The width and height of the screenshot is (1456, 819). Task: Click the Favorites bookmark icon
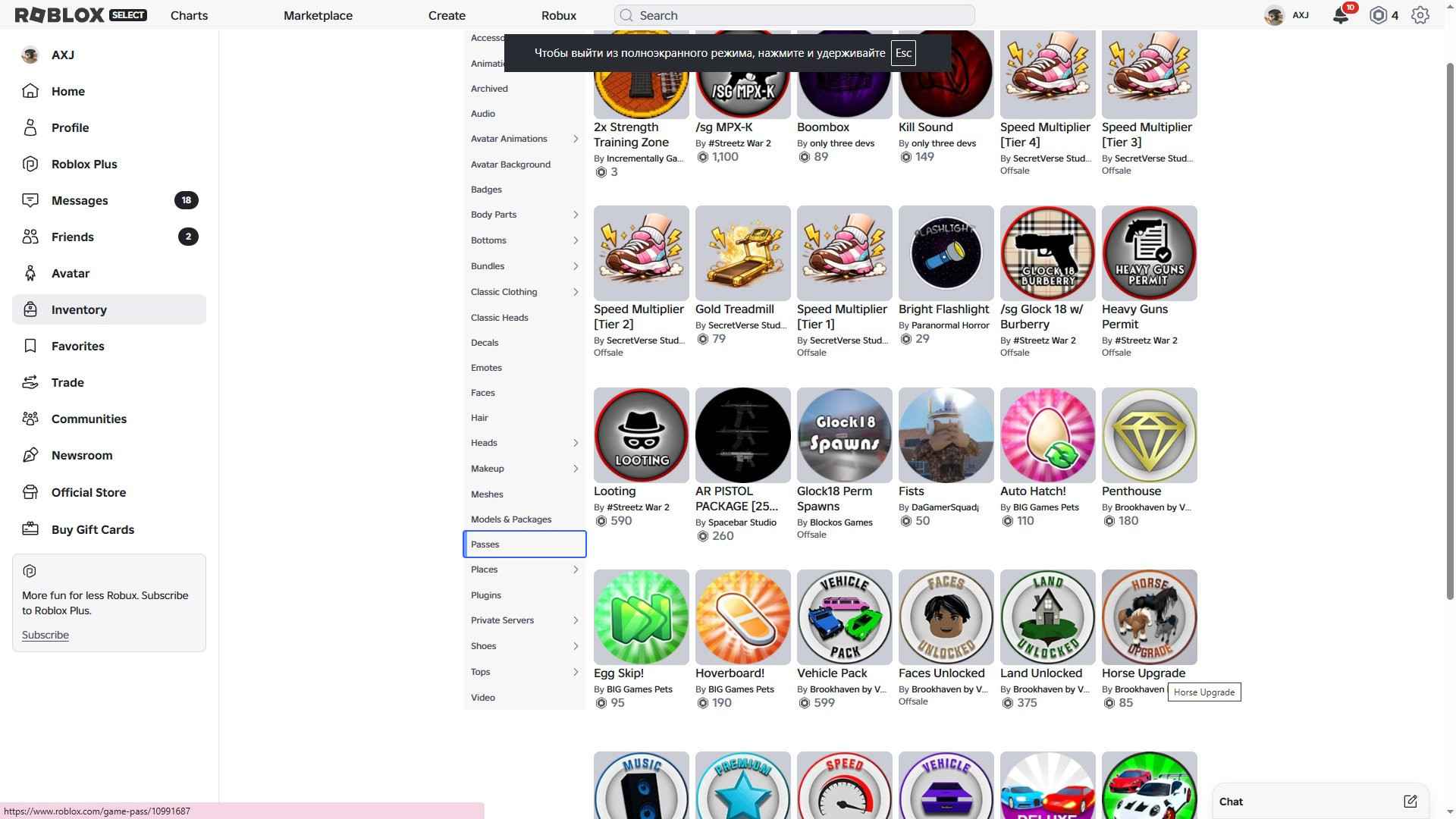point(30,346)
